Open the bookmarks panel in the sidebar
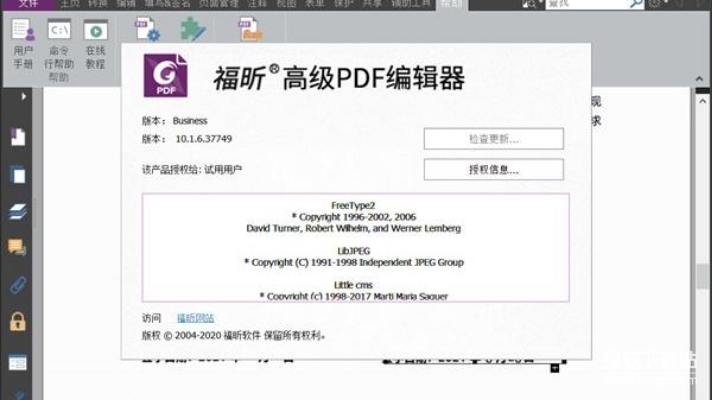 coord(18,137)
